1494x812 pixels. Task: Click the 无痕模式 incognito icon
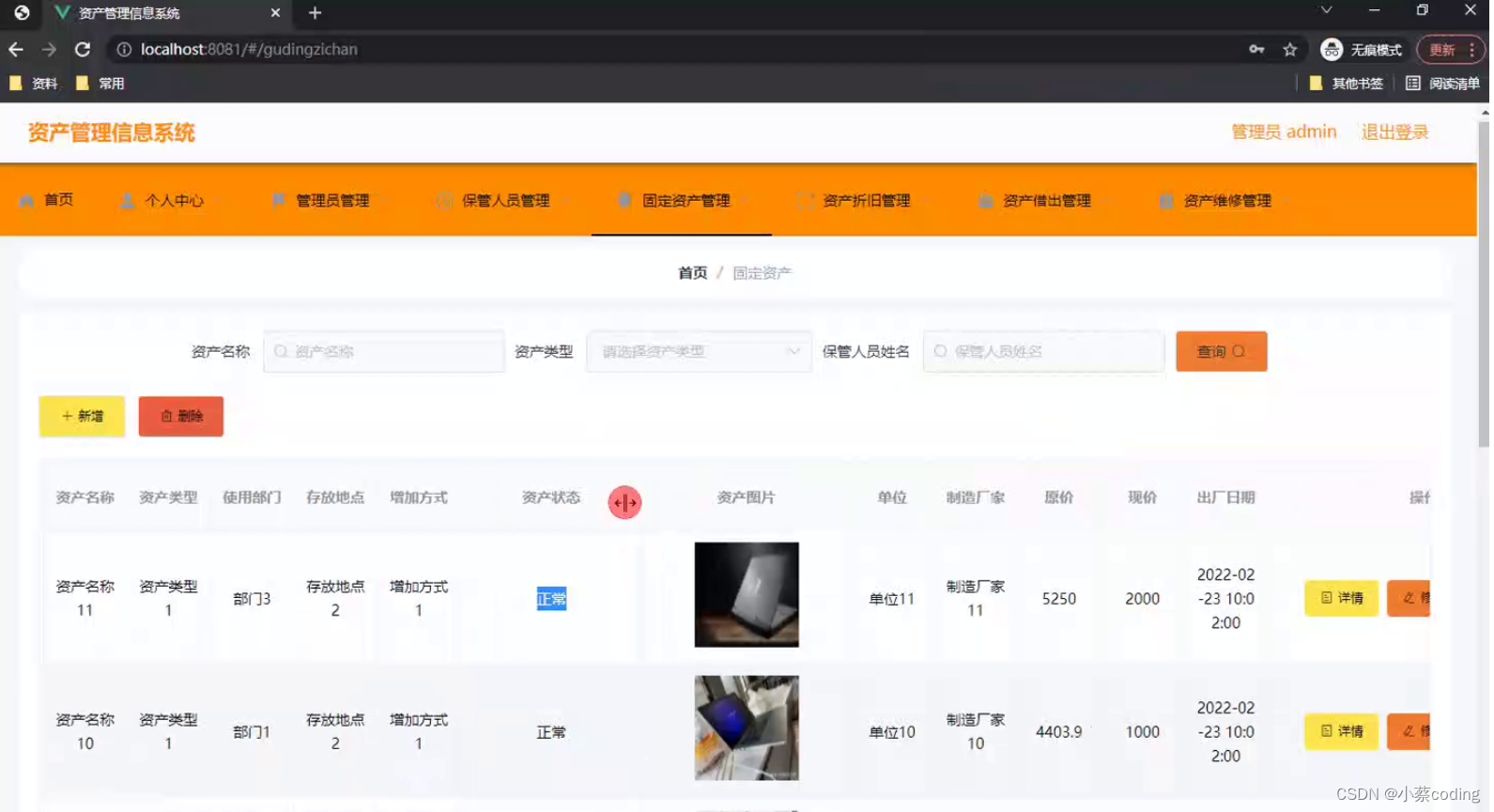click(1362, 50)
